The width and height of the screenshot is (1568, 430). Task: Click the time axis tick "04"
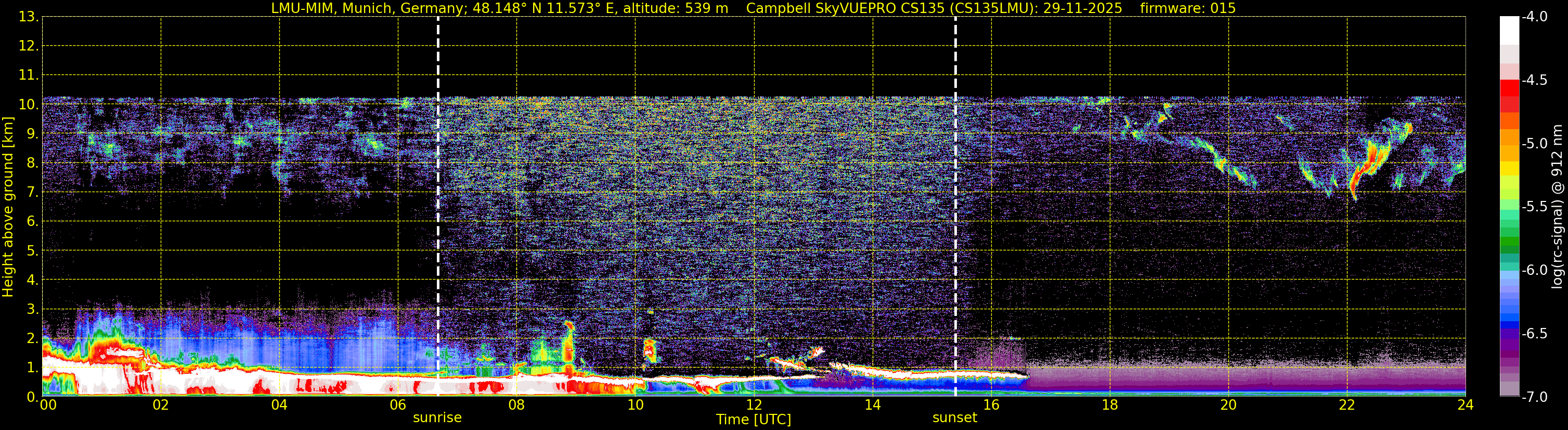click(279, 405)
